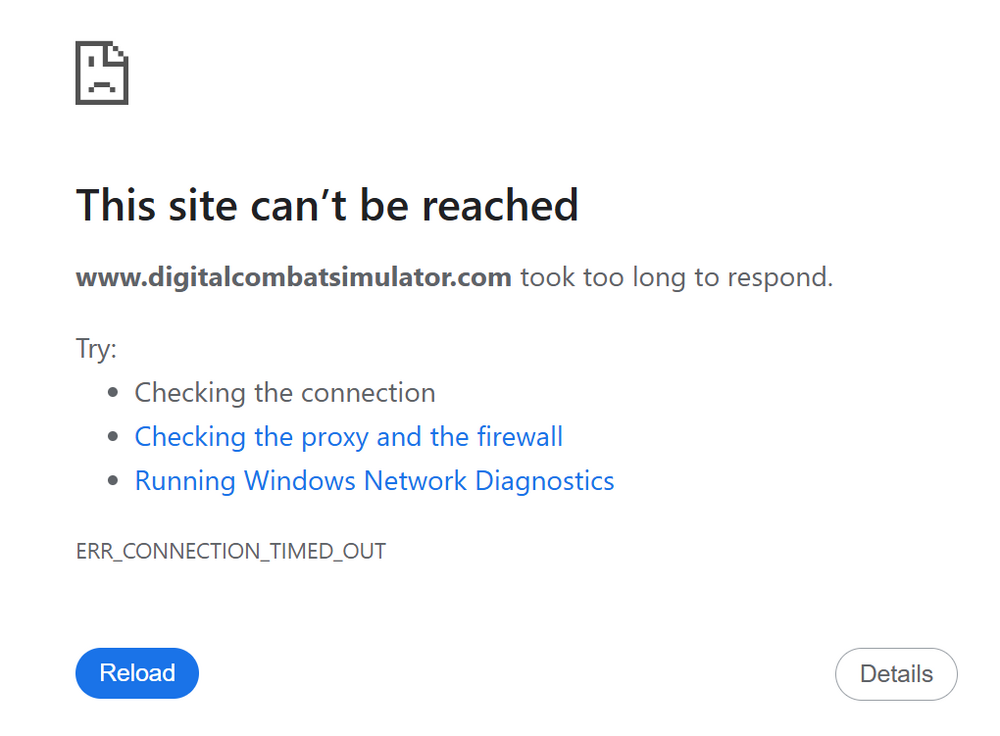This screenshot has height=736, width=1000.
Task: Click the bullet beside "Checking the connection"
Action: click(x=115, y=393)
